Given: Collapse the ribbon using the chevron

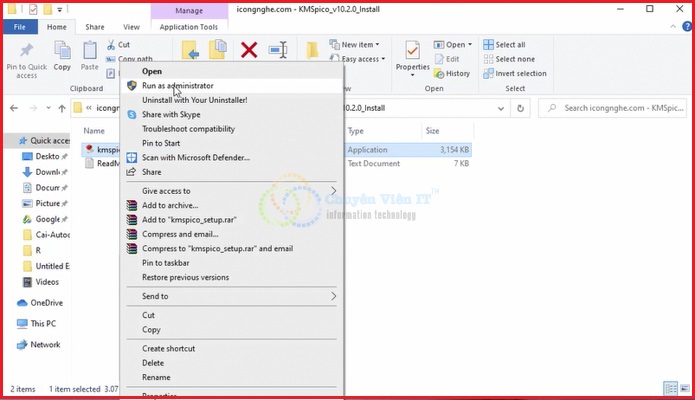Looking at the screenshot, I should (673, 27).
